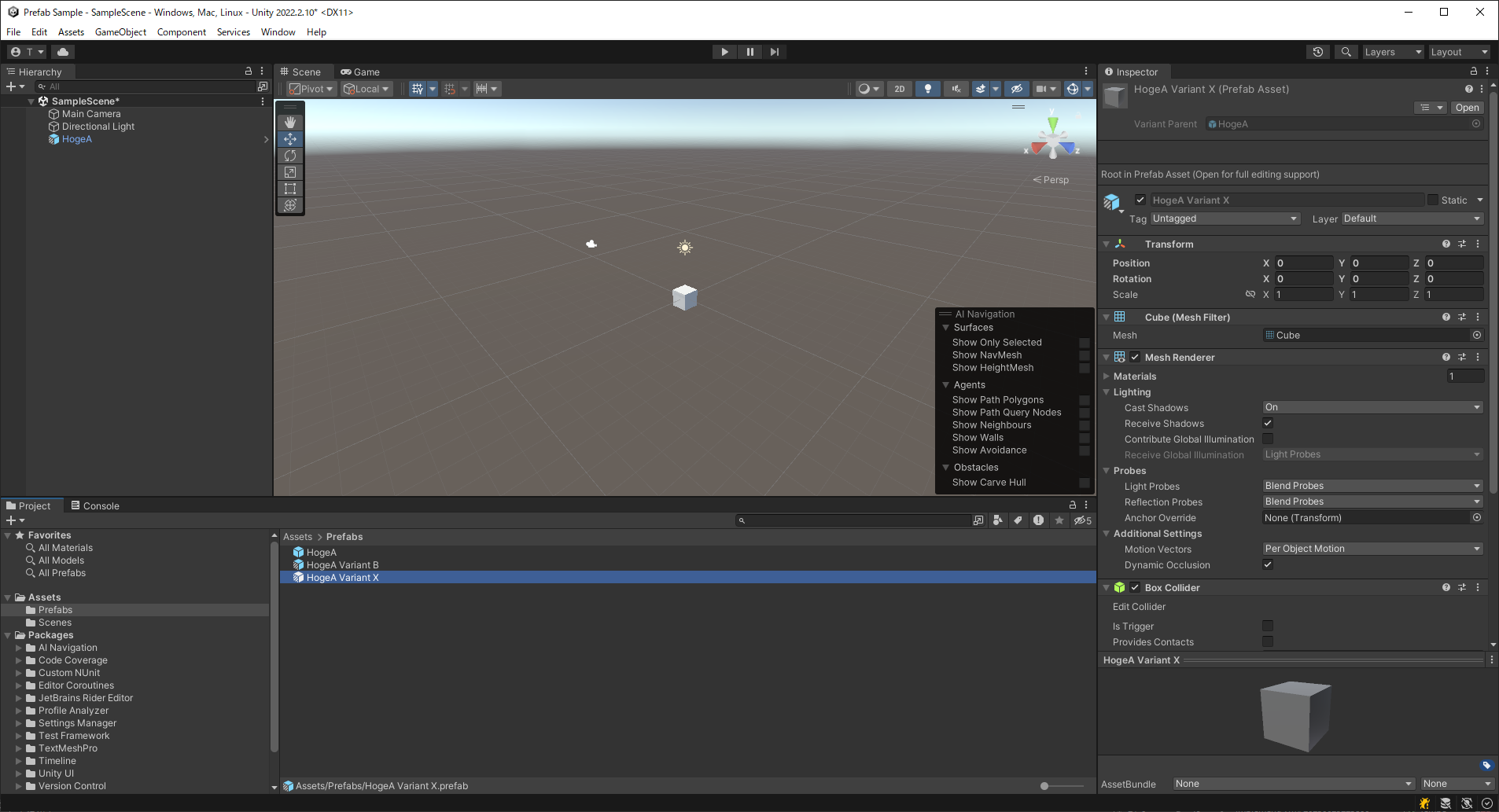Expand the AI Navigation package folder
Screen dimensions: 1499x812
[19, 648]
